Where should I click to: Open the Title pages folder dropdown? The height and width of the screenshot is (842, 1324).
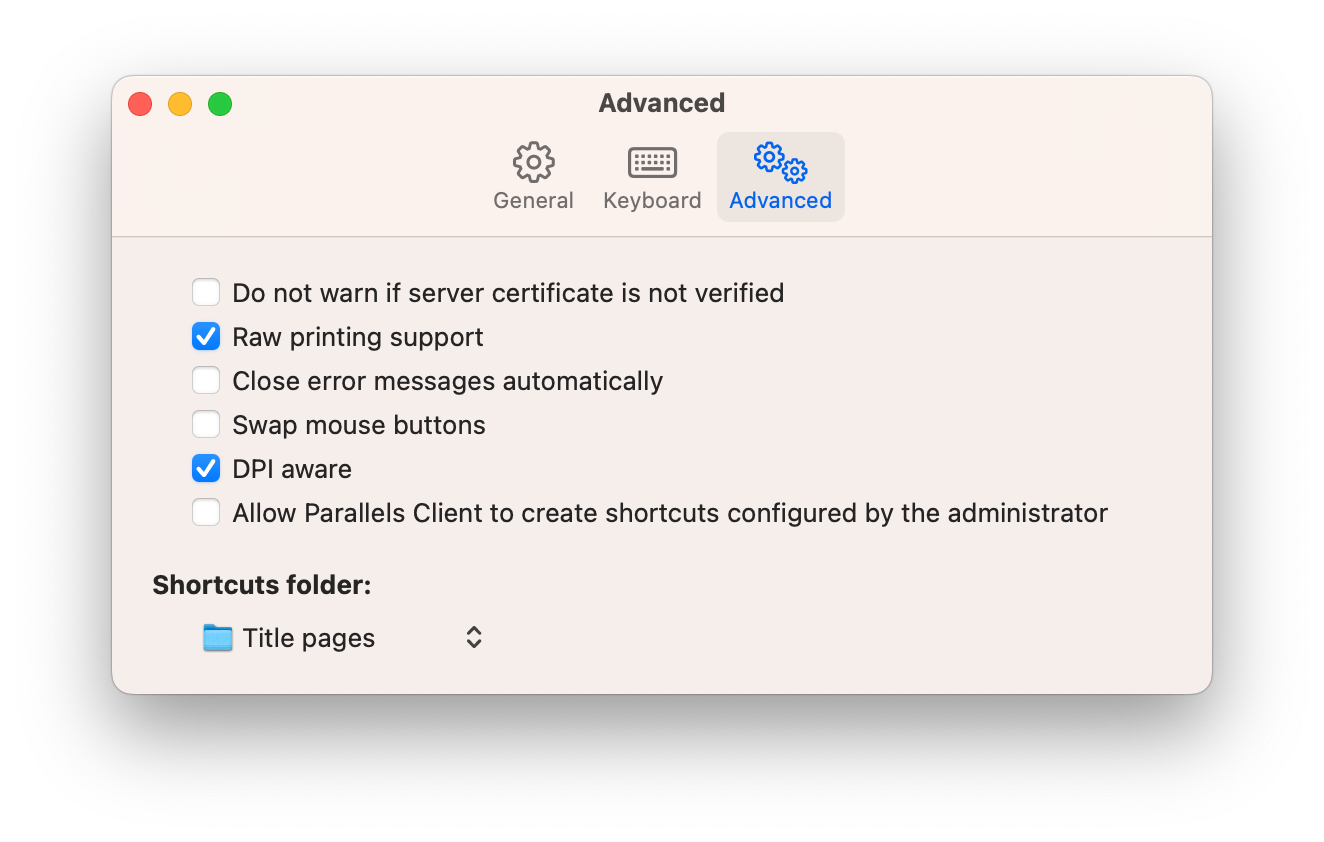pos(342,638)
